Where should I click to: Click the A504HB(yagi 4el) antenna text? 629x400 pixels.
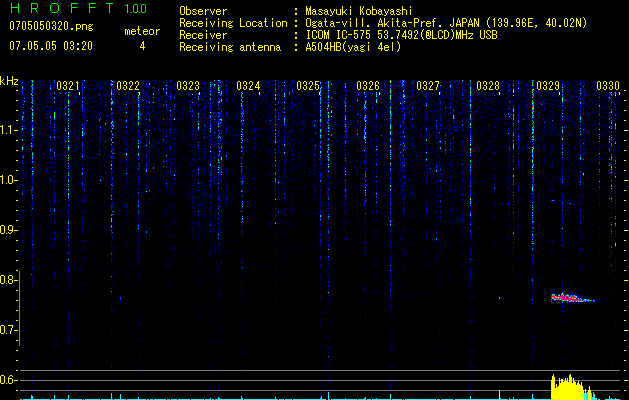[353, 47]
